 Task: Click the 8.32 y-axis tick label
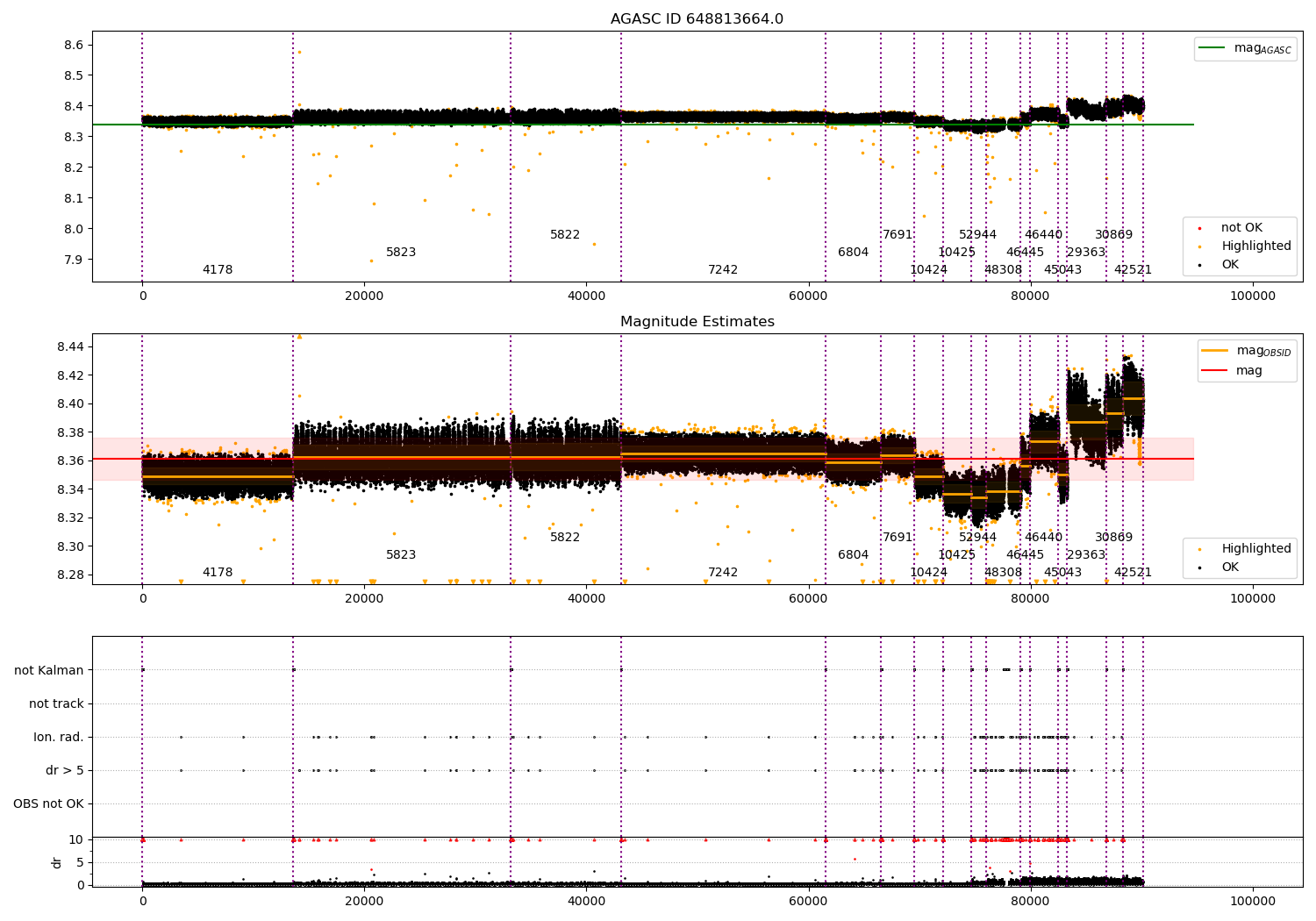(x=72, y=518)
